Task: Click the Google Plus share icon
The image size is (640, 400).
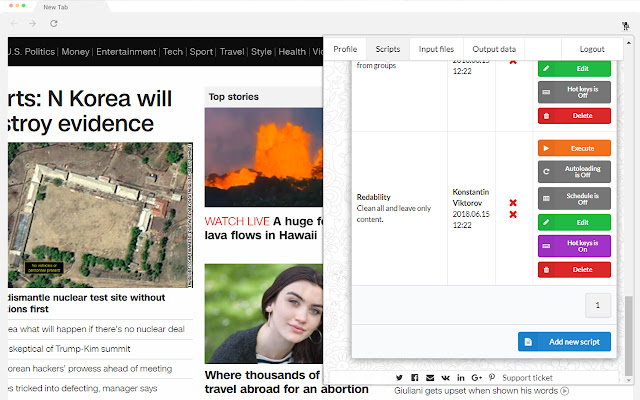Action: tap(476, 377)
